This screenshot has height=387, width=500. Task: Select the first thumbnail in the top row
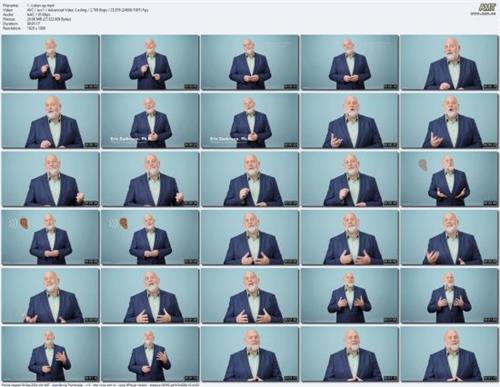tap(51, 62)
